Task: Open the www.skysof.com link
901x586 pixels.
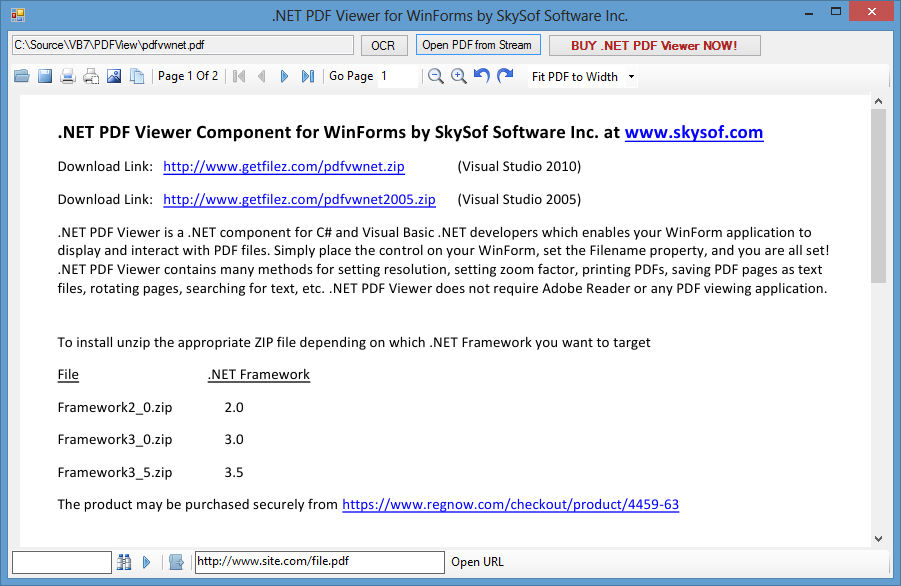Action: [x=693, y=132]
